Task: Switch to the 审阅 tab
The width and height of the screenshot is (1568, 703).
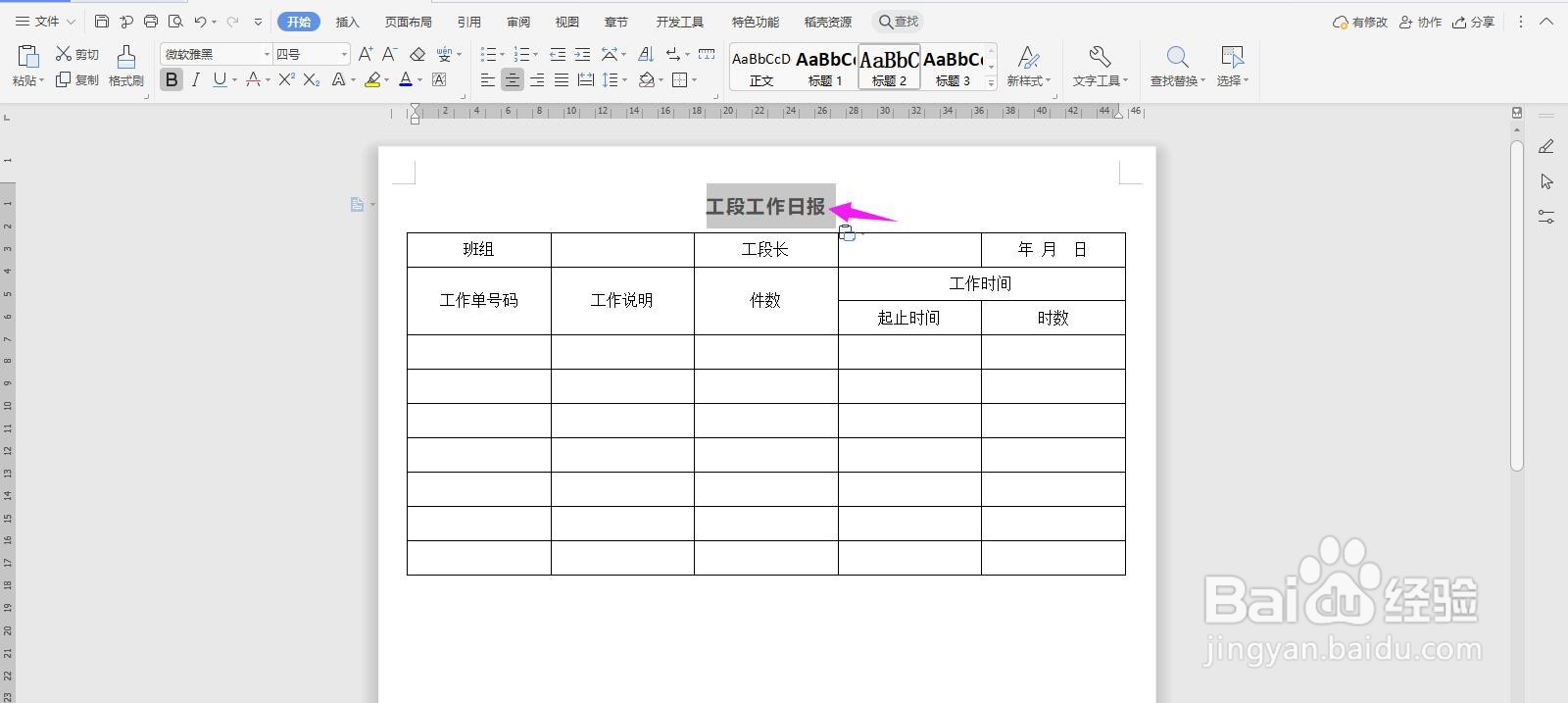Action: (518, 22)
